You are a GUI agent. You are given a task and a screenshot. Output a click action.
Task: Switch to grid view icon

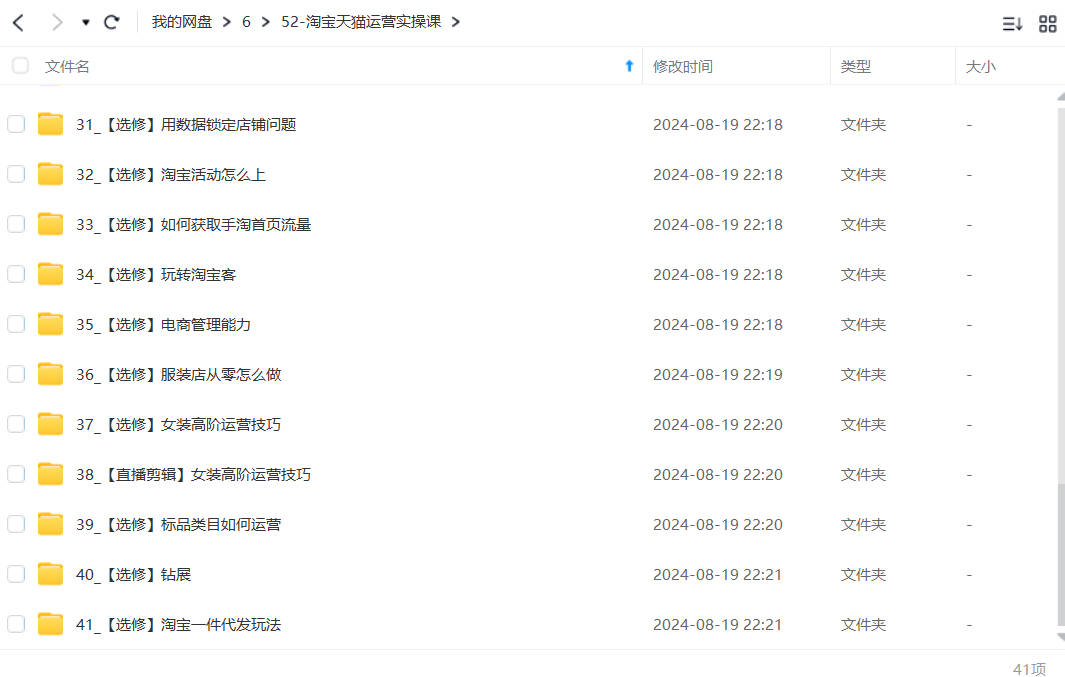tap(1047, 24)
